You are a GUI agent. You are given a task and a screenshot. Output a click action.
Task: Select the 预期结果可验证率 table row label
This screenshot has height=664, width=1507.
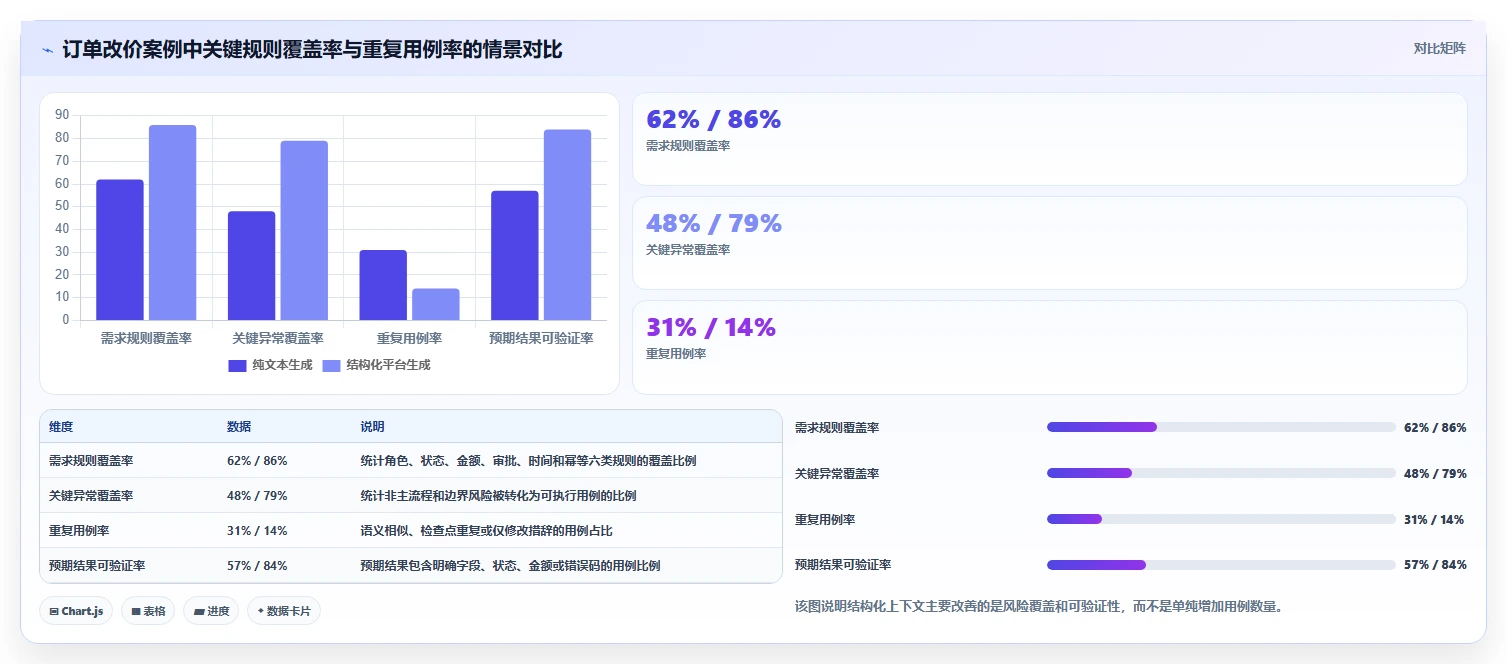97,566
